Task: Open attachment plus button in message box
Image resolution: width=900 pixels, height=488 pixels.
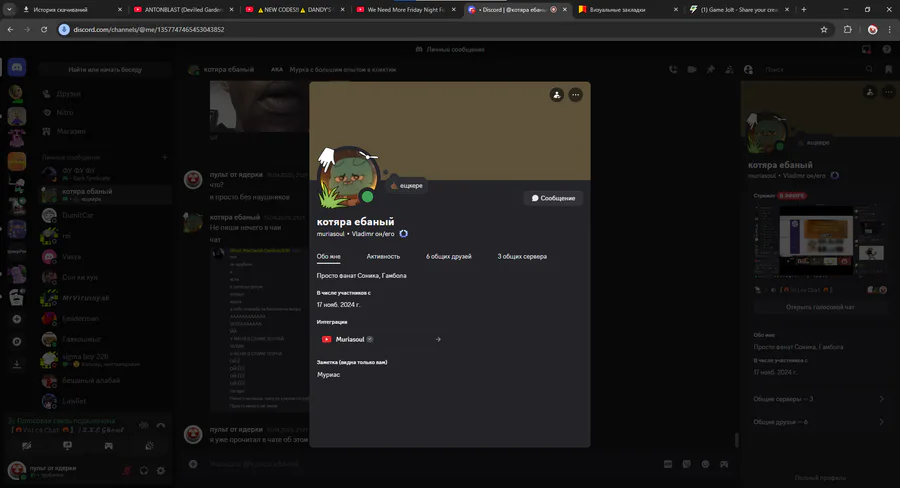Action: (193, 464)
